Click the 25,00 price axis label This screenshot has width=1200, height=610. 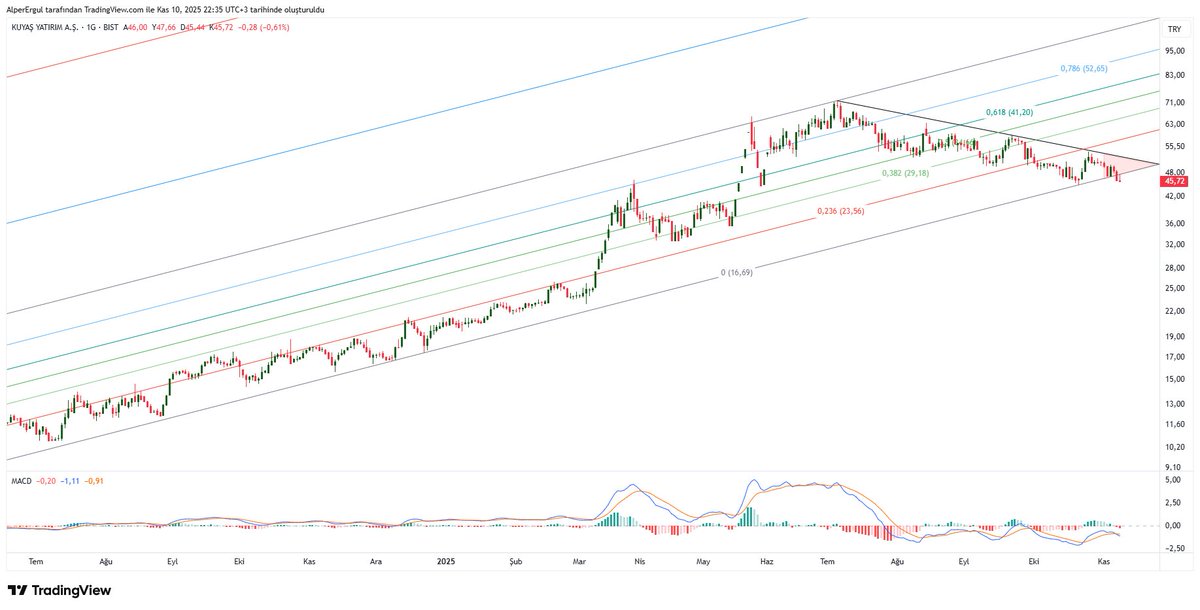click(1174, 289)
